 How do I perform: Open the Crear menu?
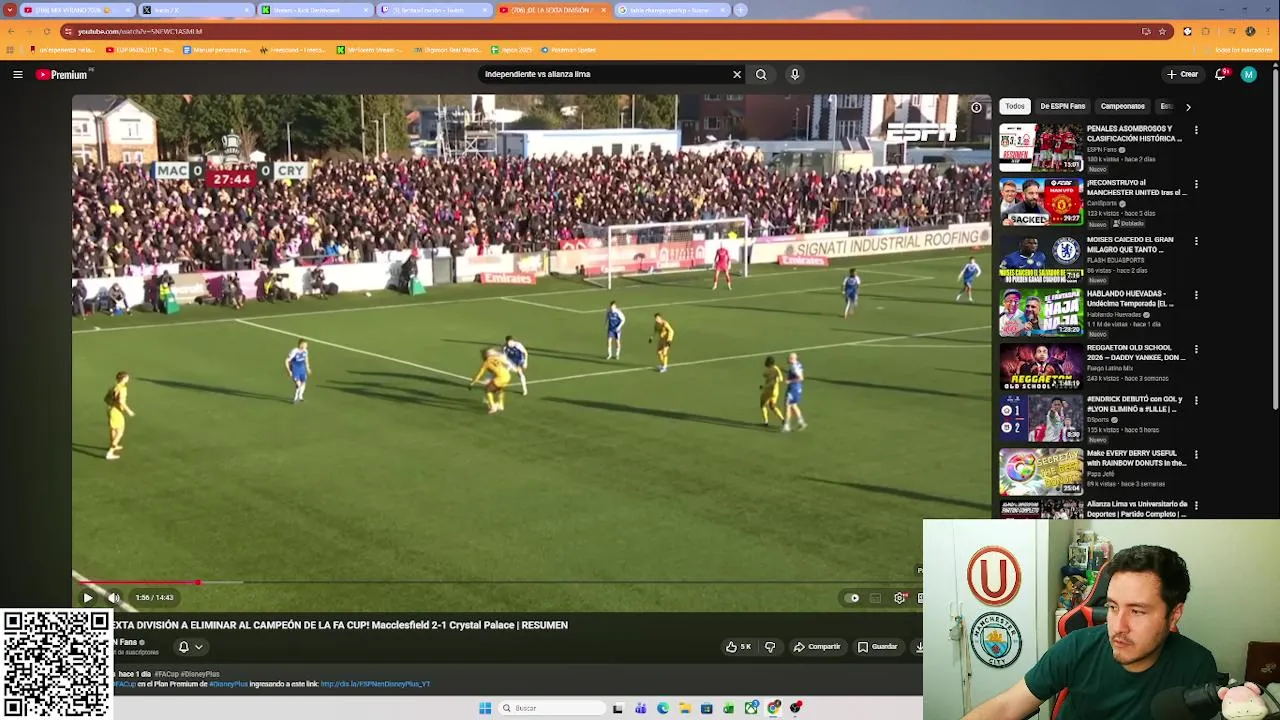[1182, 74]
